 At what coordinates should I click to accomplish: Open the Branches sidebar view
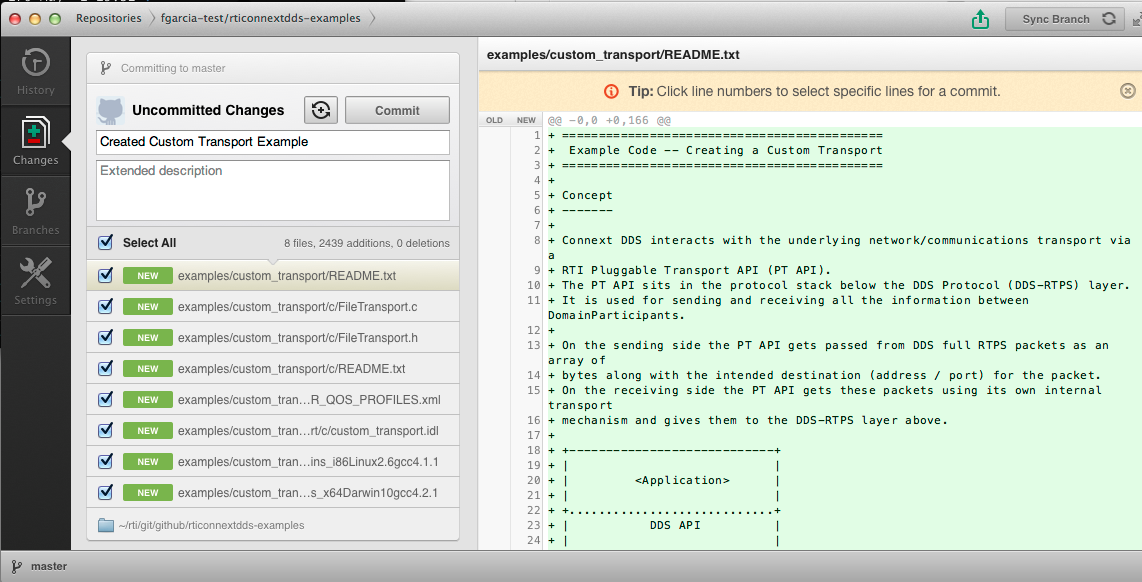(x=35, y=211)
